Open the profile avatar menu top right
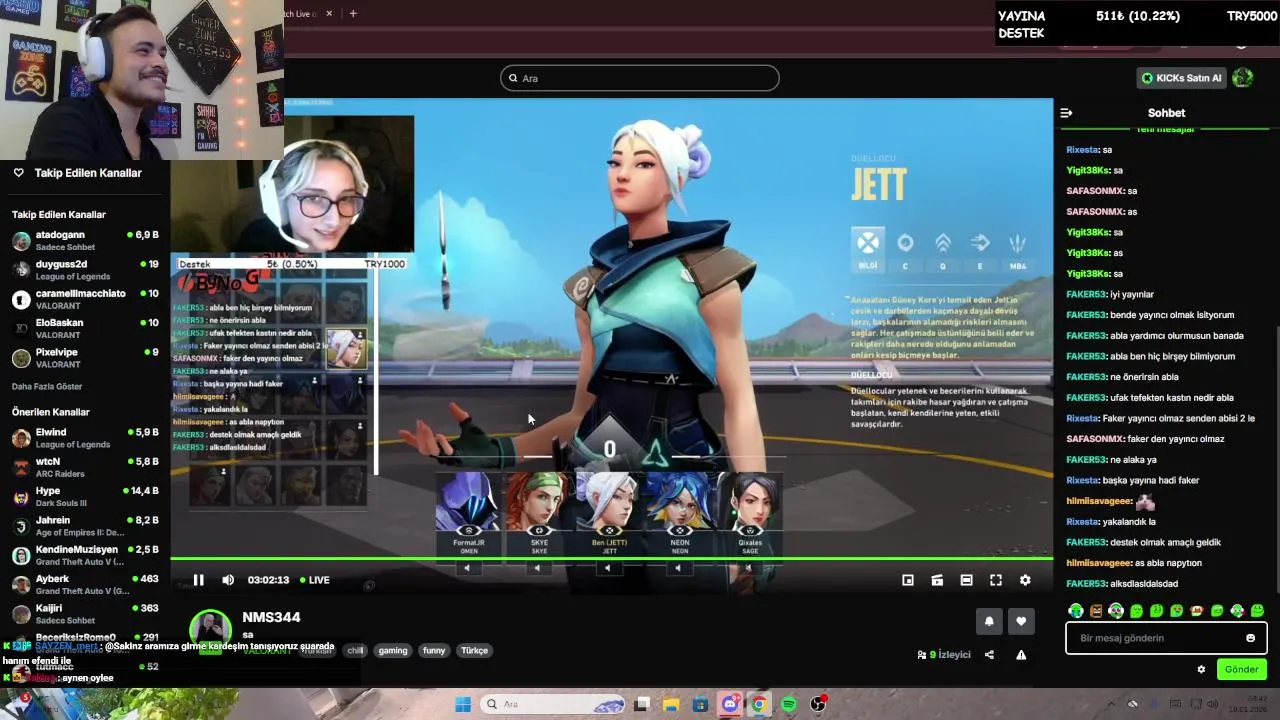The height and width of the screenshot is (720, 1280). pos(1243,78)
